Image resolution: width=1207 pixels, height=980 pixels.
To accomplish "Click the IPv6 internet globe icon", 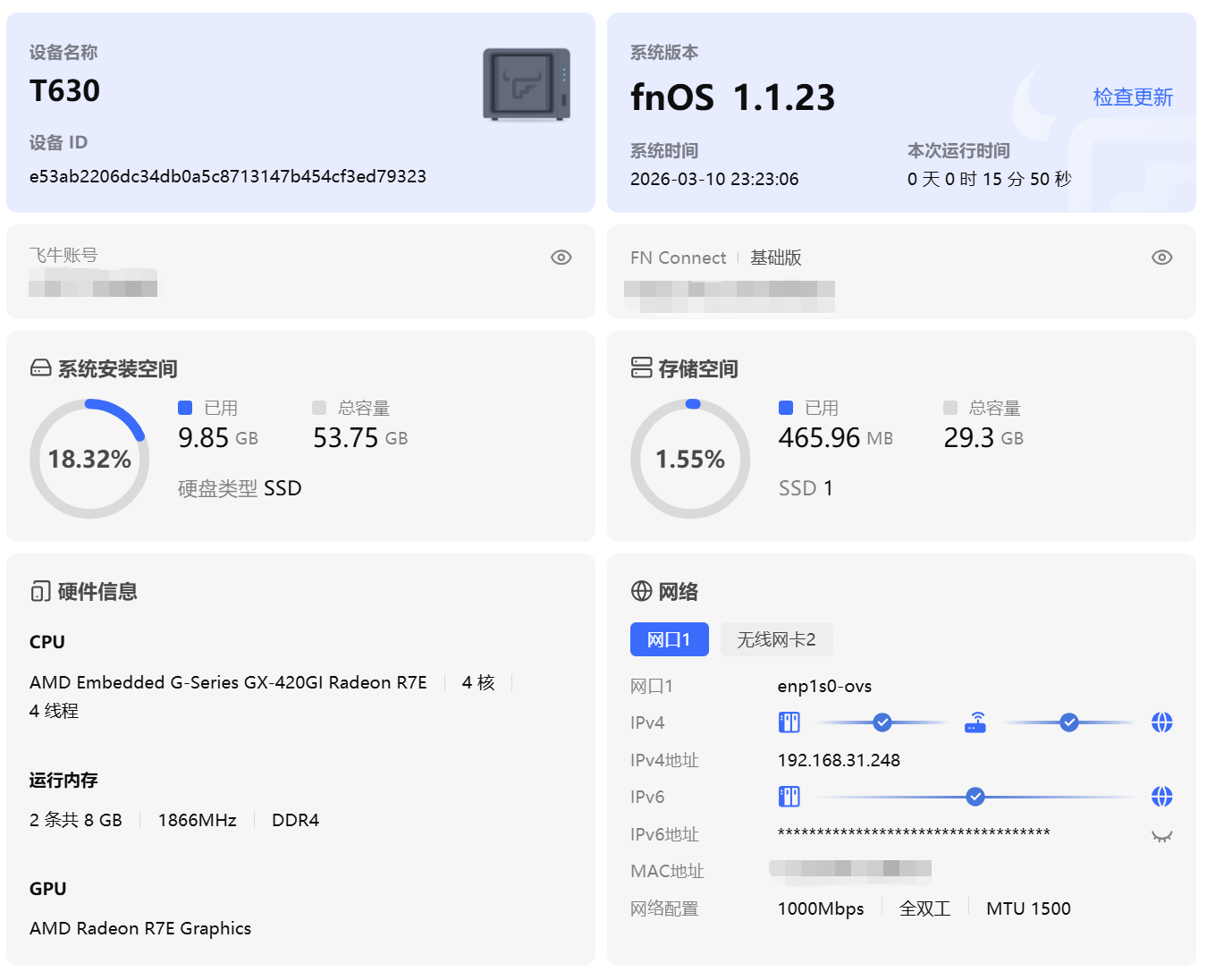I will [x=1161, y=797].
